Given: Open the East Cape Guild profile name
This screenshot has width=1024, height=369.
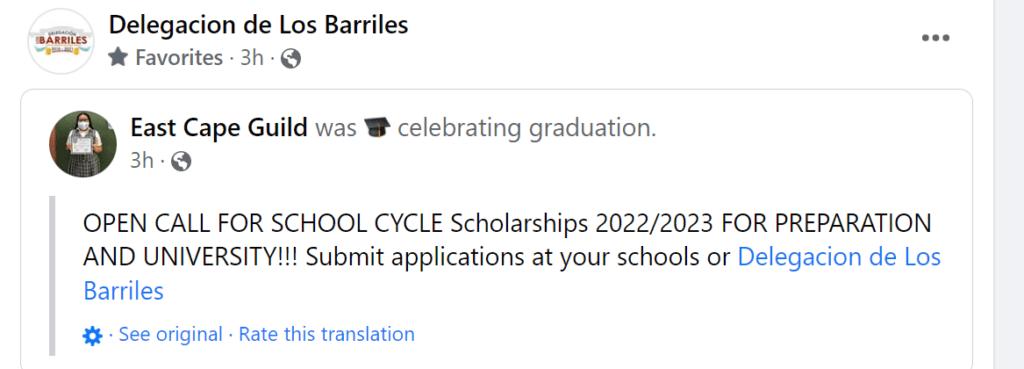Looking at the screenshot, I should [x=219, y=128].
